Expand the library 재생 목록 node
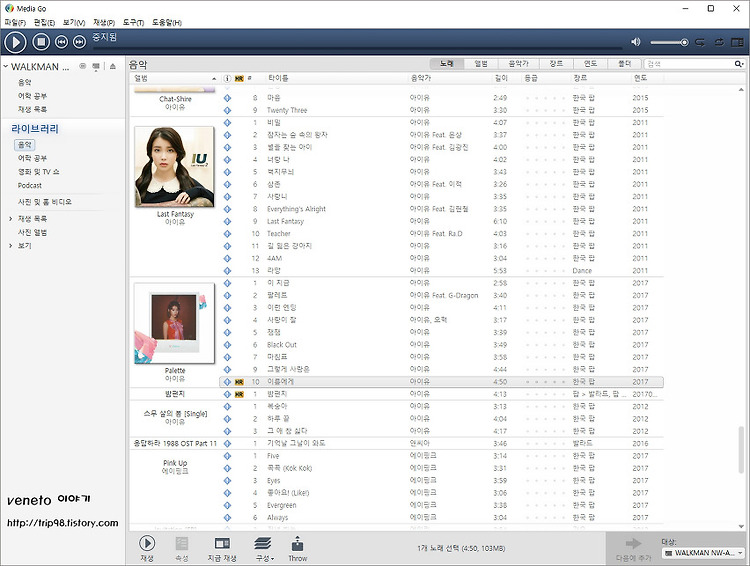Image resolution: width=750 pixels, height=566 pixels. 11,219
